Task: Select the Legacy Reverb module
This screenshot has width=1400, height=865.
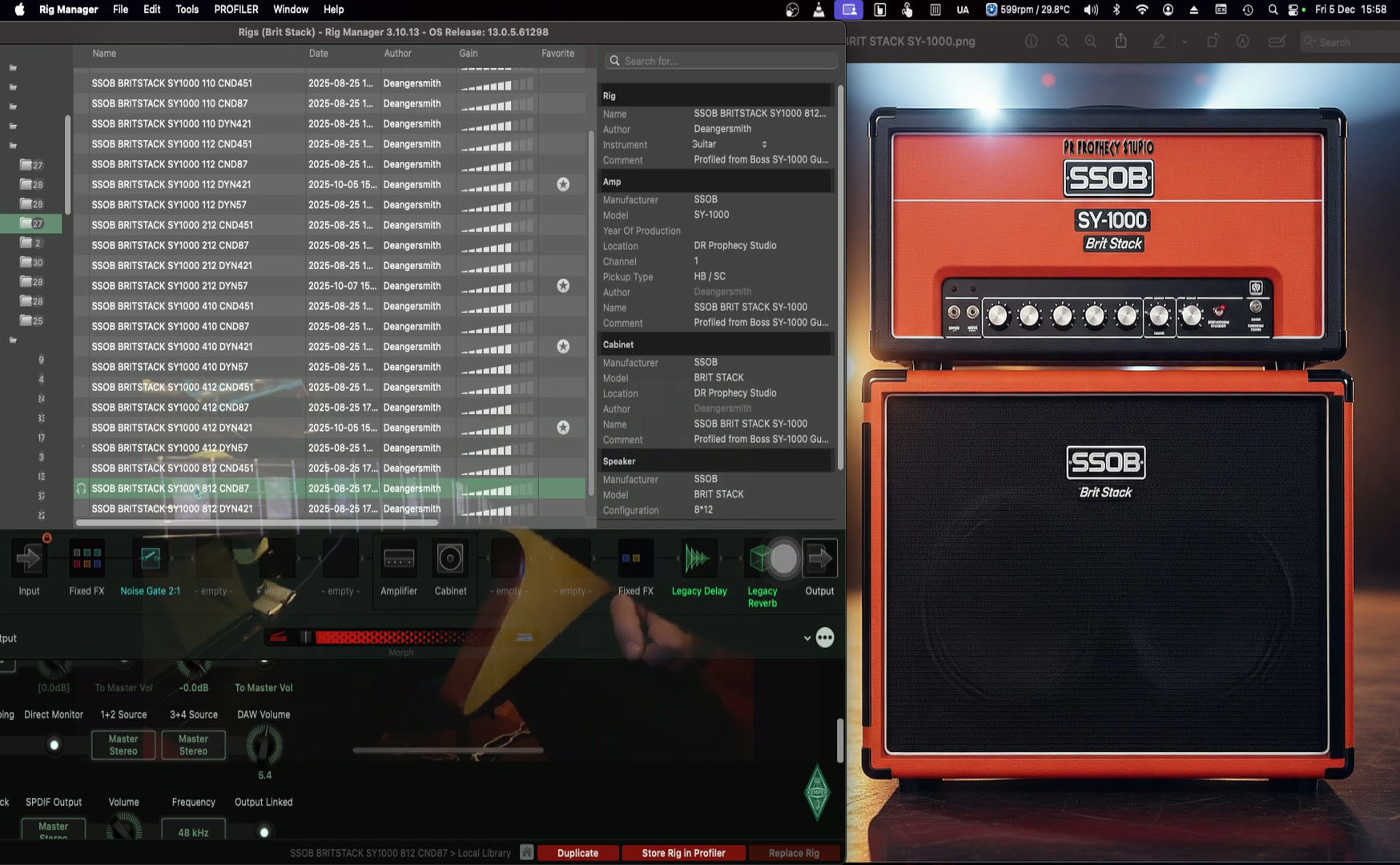Action: pos(761,558)
